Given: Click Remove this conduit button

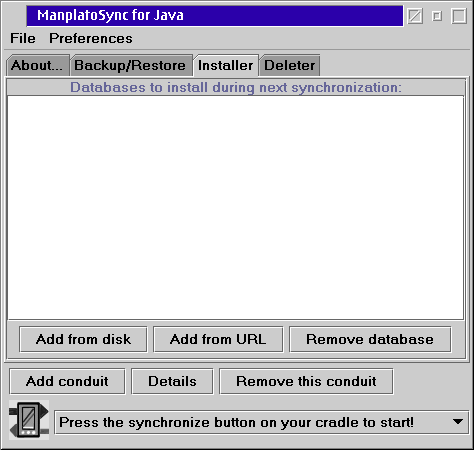Looking at the screenshot, I should tap(306, 381).
